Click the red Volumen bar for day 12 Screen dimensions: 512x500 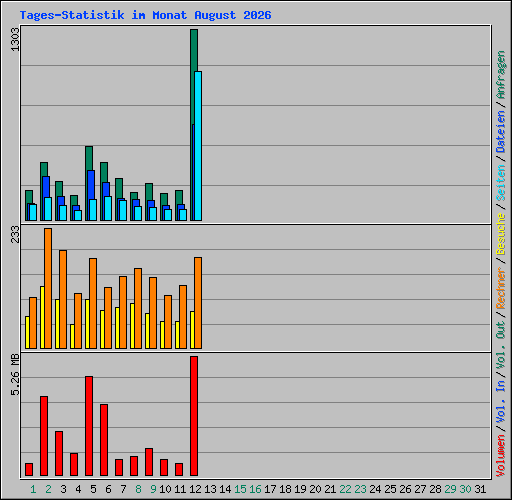(194, 416)
